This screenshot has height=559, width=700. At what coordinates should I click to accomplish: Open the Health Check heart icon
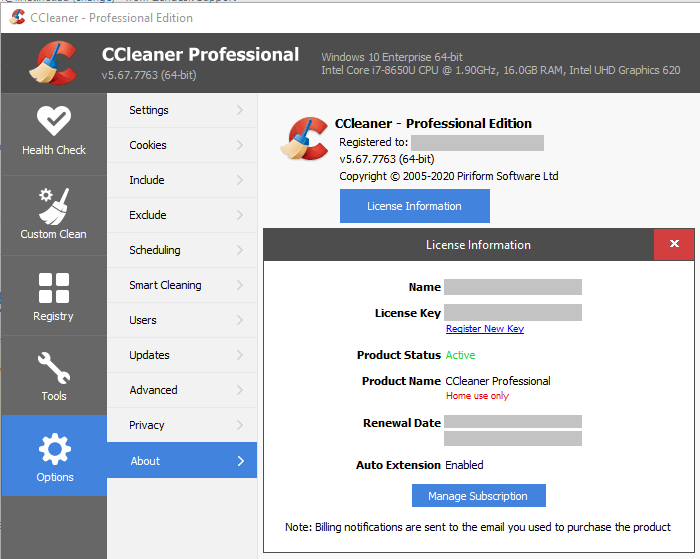[54, 122]
